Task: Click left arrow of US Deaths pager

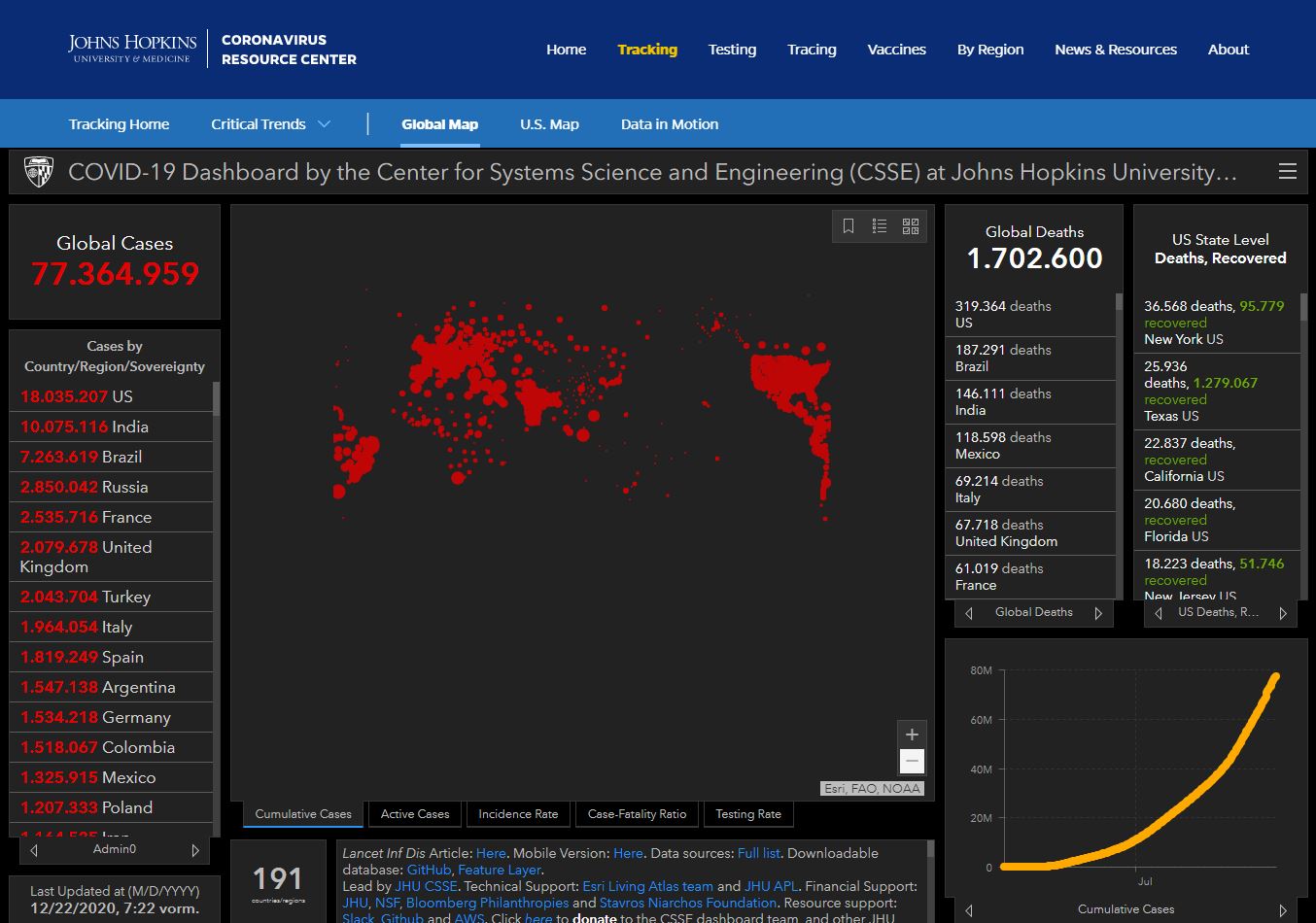Action: point(1158,613)
